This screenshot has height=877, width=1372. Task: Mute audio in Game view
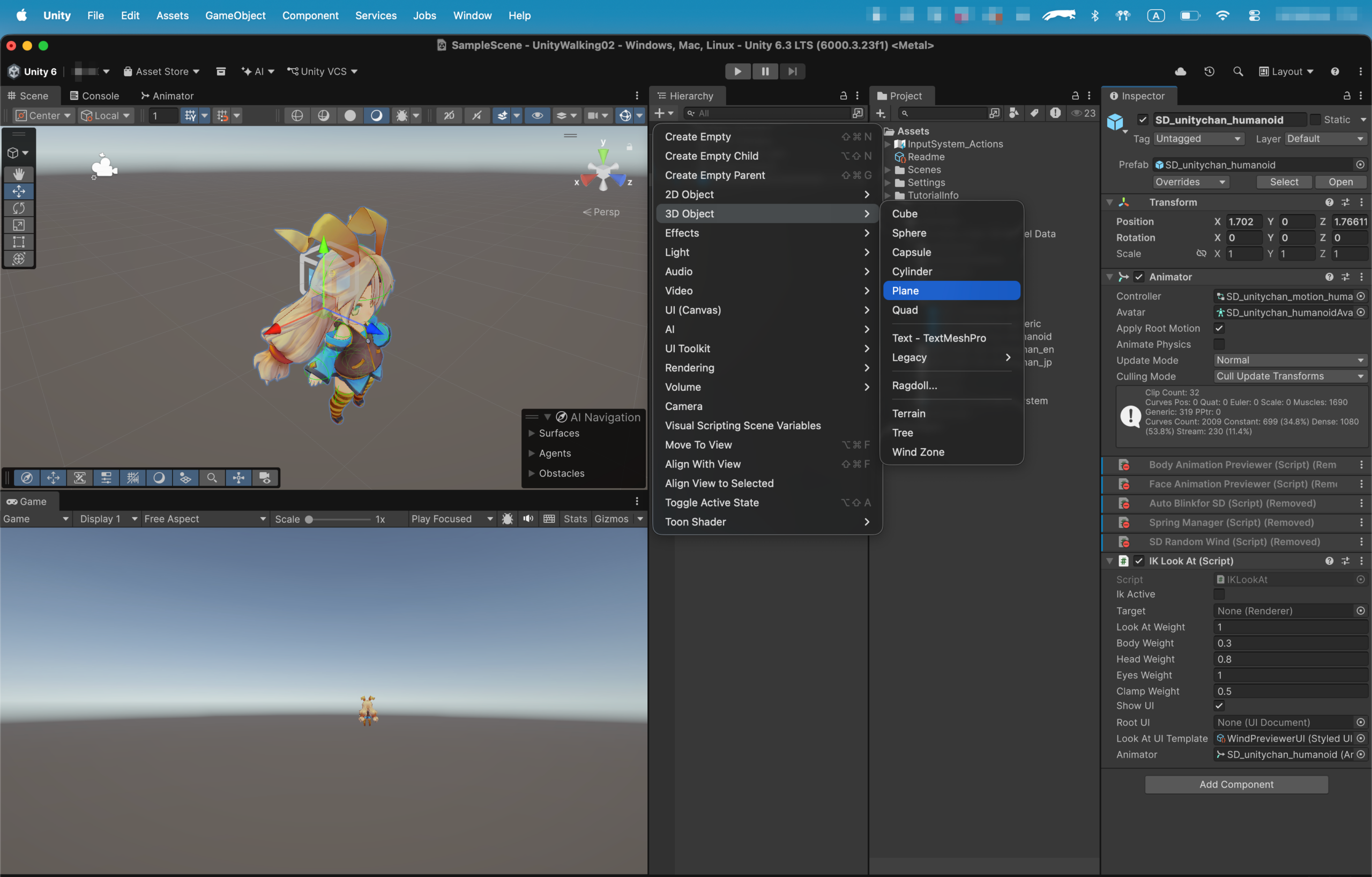528,518
